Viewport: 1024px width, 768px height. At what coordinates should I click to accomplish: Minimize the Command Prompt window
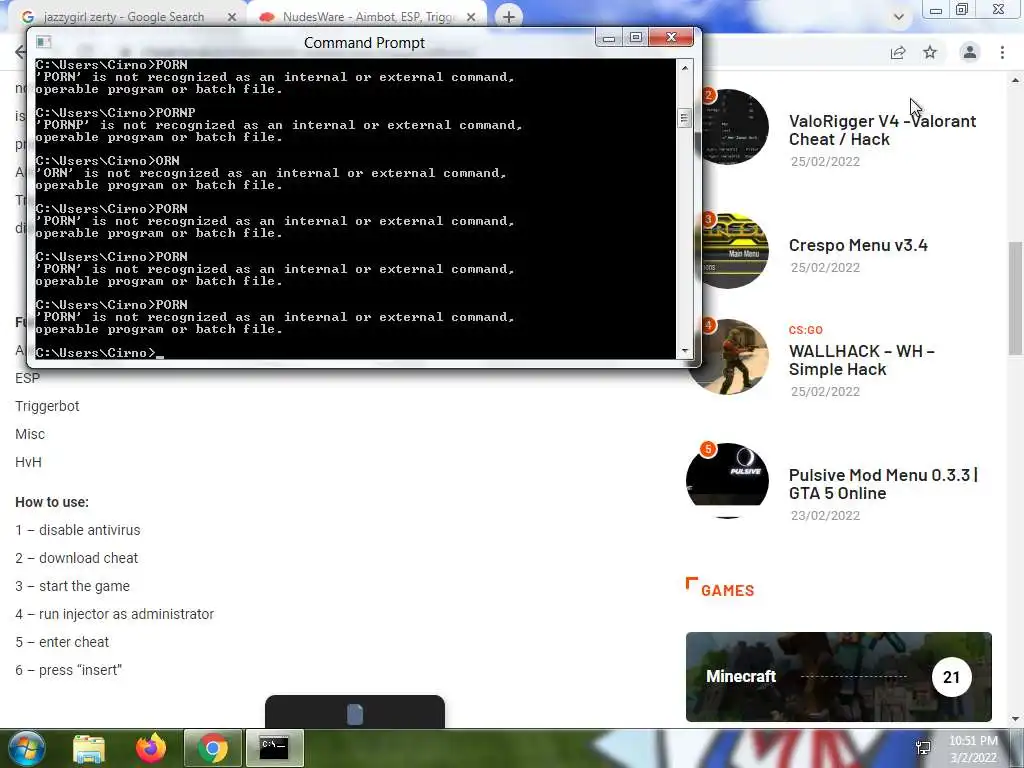609,38
